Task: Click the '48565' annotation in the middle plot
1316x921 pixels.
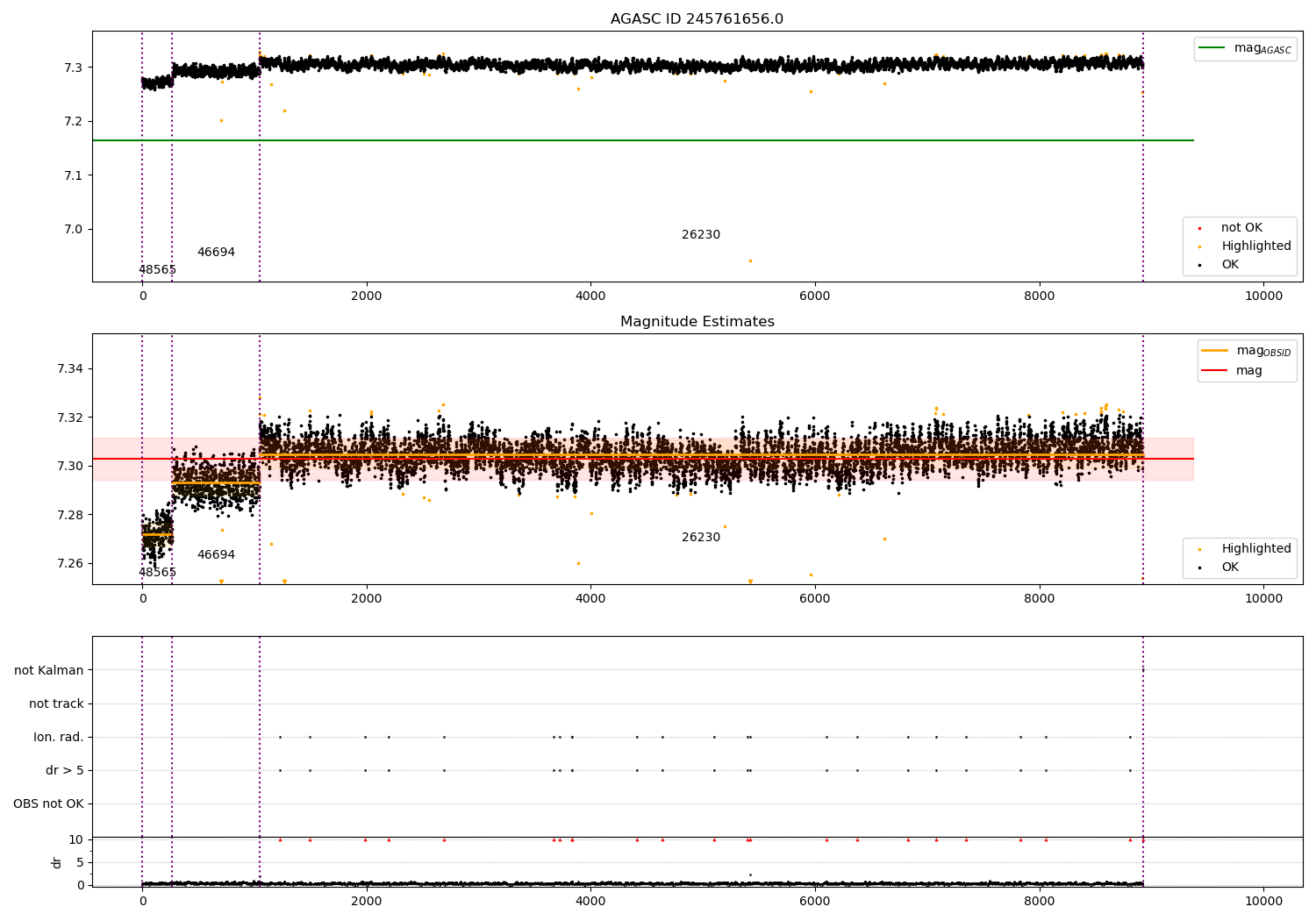Action: (157, 573)
